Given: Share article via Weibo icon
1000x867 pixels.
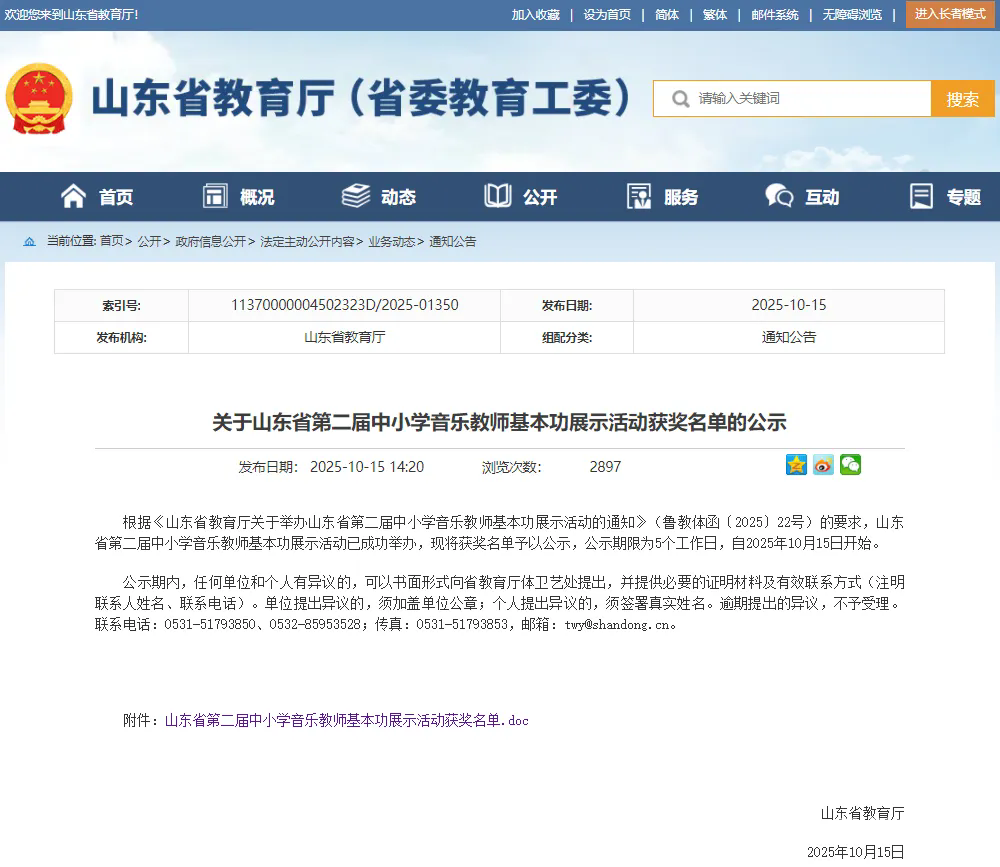Looking at the screenshot, I should [x=823, y=465].
